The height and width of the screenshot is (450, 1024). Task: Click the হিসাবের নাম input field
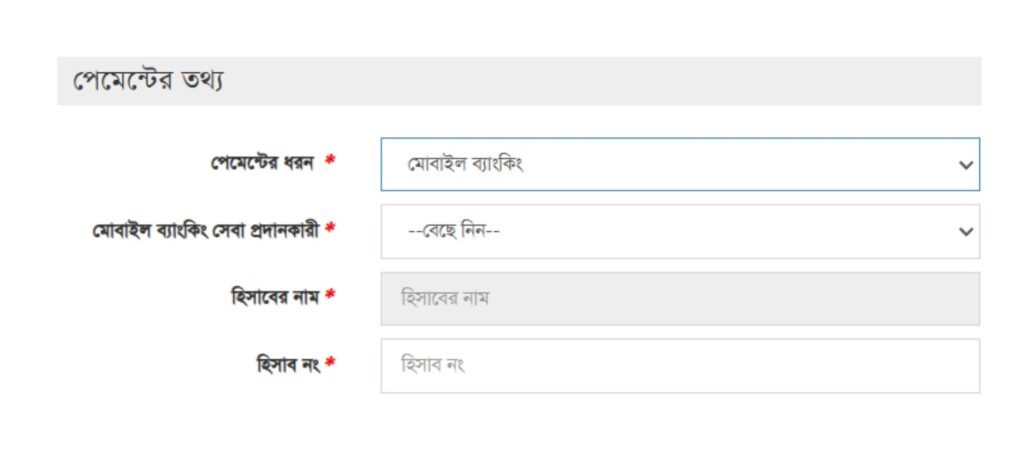point(680,298)
